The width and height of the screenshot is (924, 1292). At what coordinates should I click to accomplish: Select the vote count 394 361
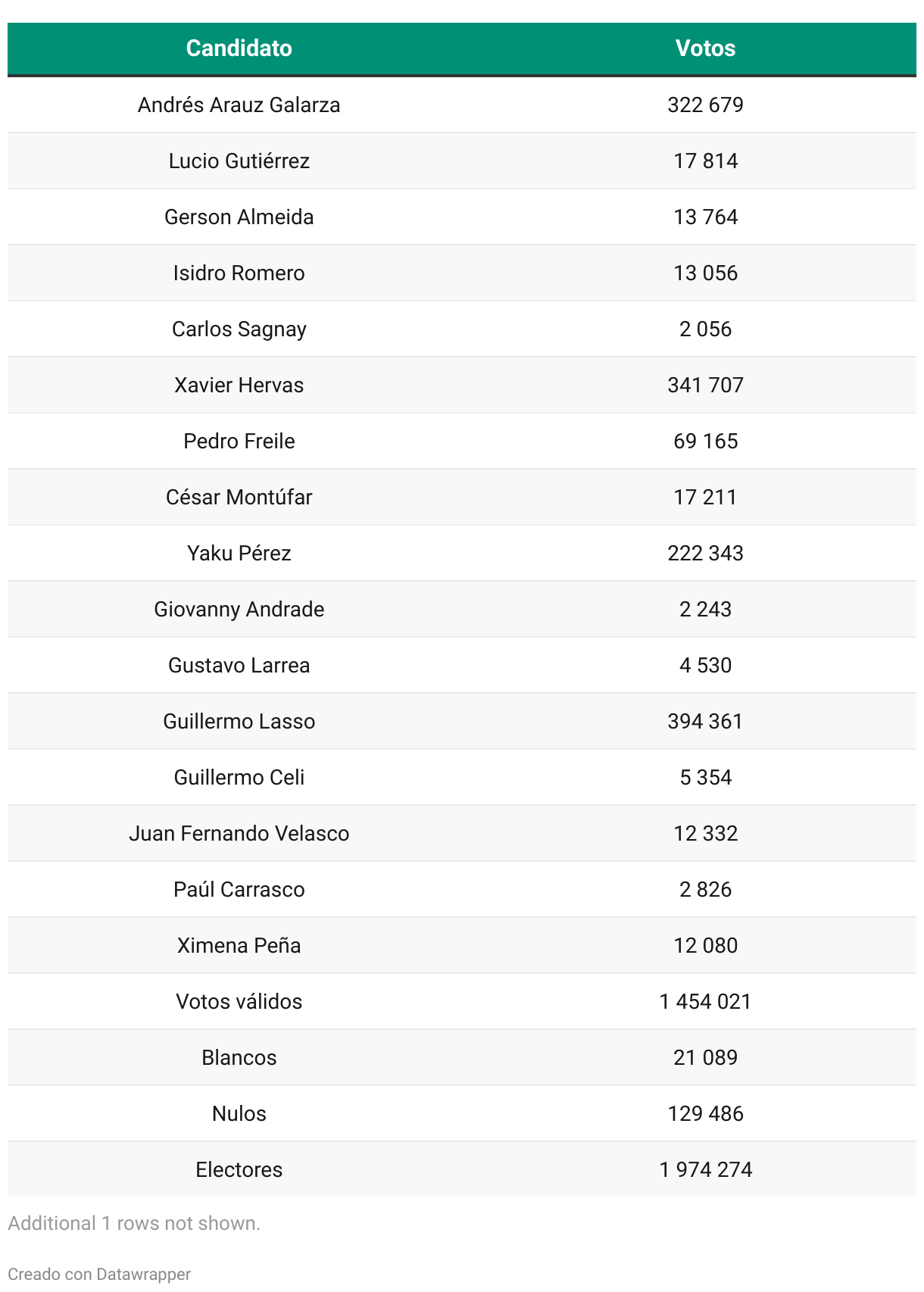pyautogui.click(x=705, y=721)
